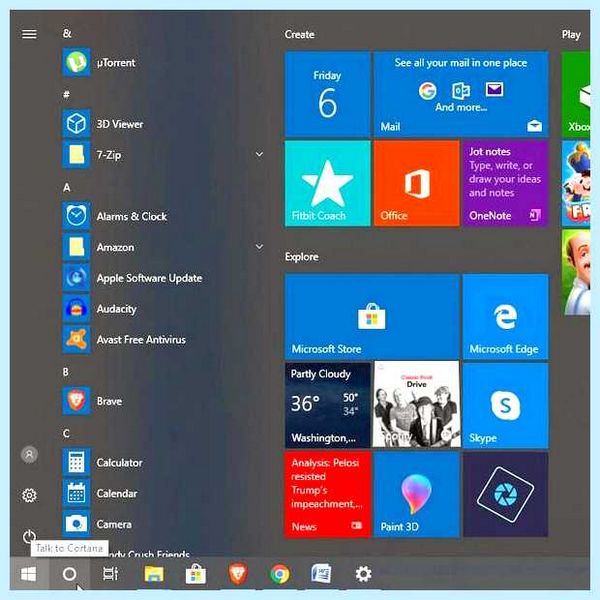Viewport: 600px width, 600px height.
Task: Open µTorrent from the app list
Action: [x=163, y=62]
